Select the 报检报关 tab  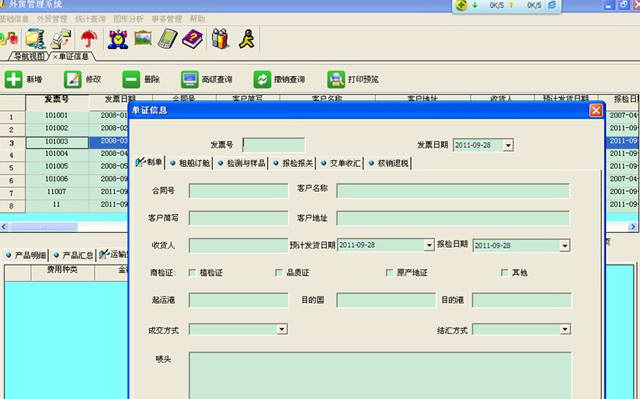point(293,163)
